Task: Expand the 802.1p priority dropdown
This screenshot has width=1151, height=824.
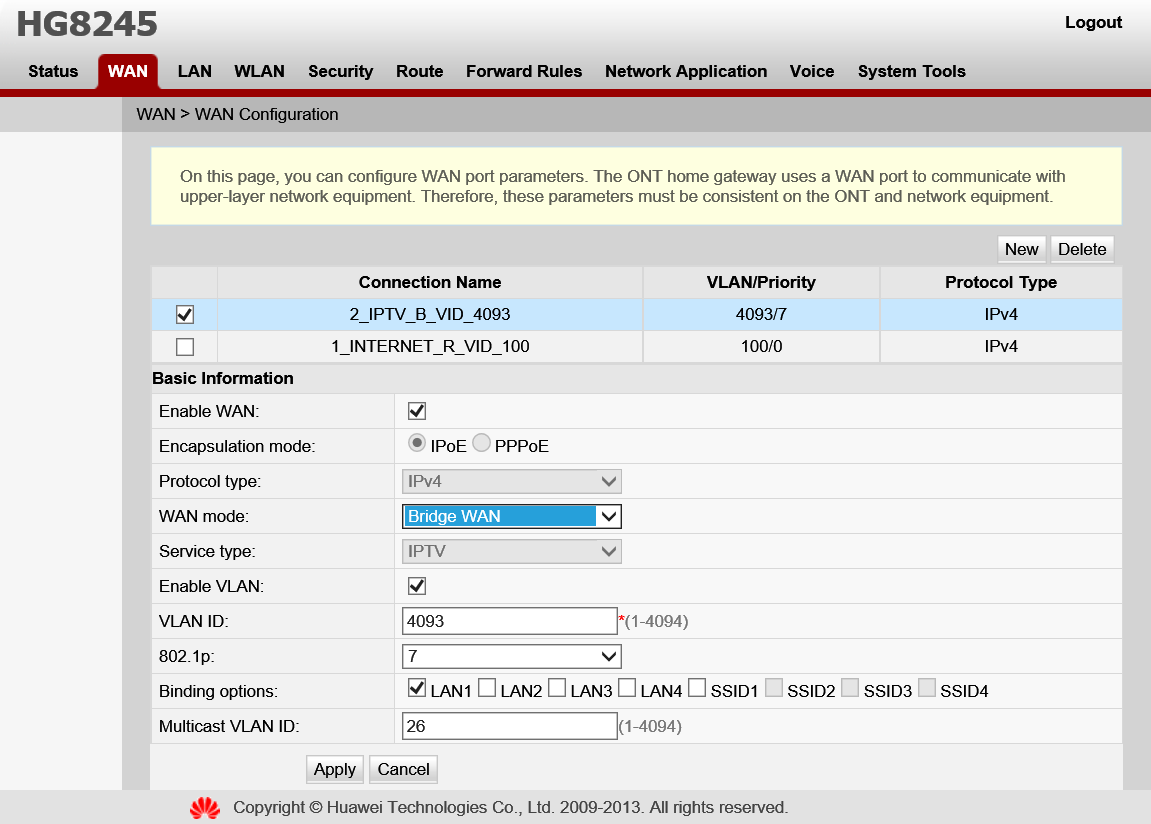Action: (x=511, y=656)
